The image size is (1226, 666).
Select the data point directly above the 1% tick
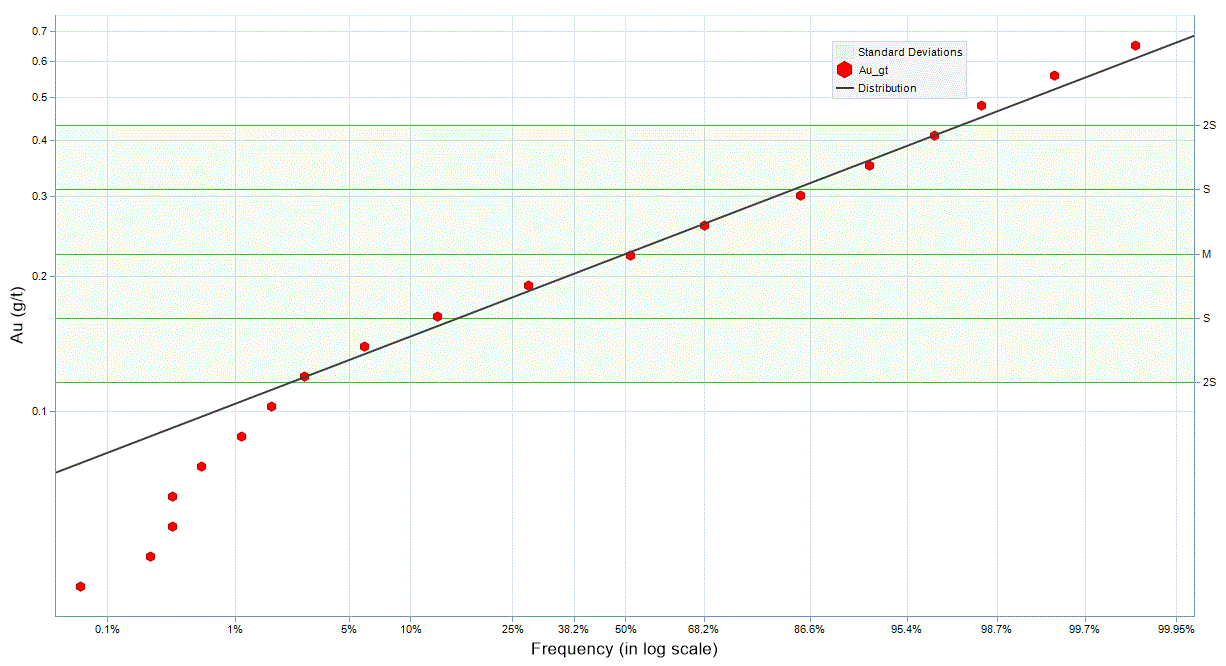(241, 437)
